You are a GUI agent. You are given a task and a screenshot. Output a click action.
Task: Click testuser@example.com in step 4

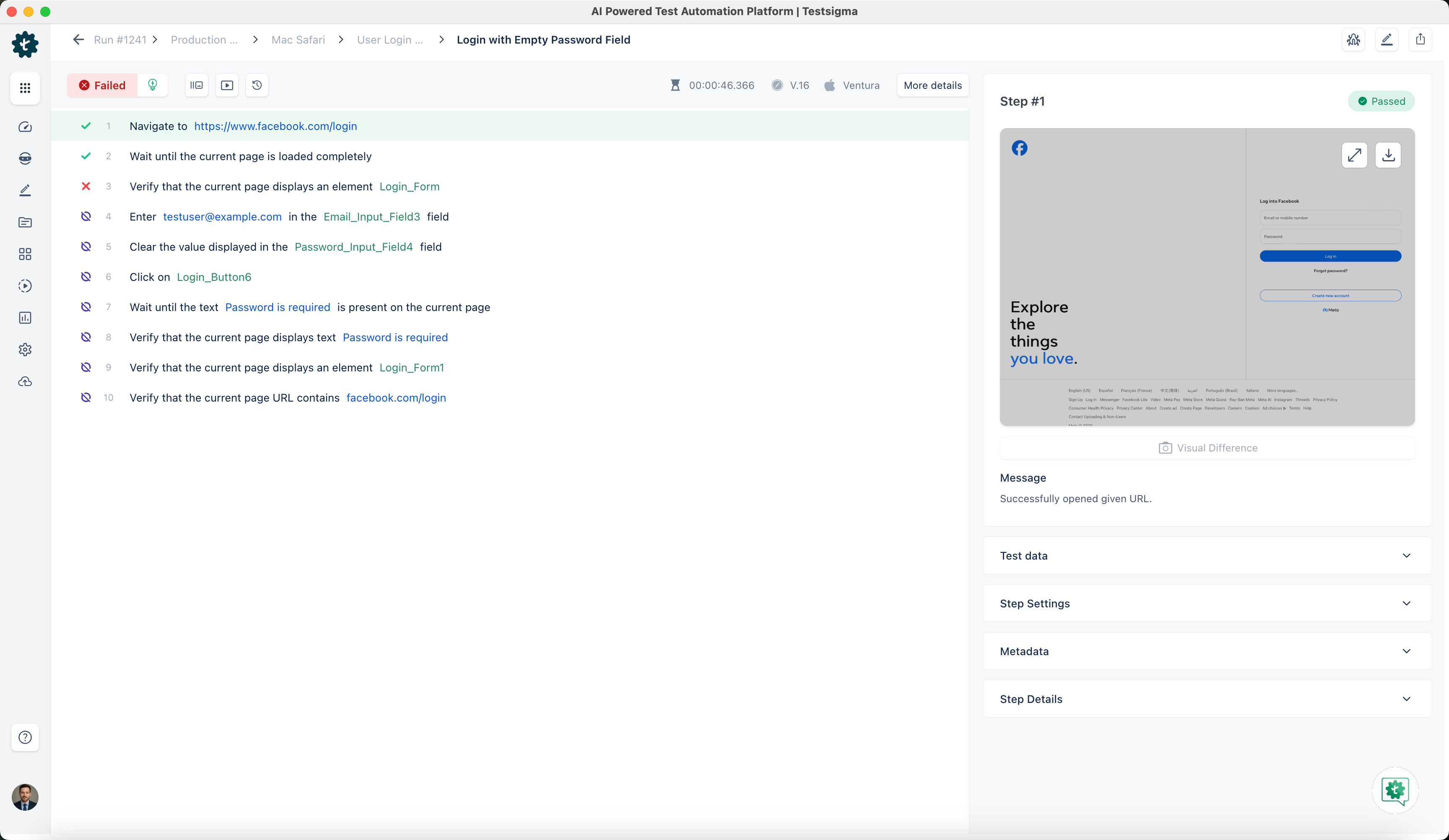(x=222, y=217)
